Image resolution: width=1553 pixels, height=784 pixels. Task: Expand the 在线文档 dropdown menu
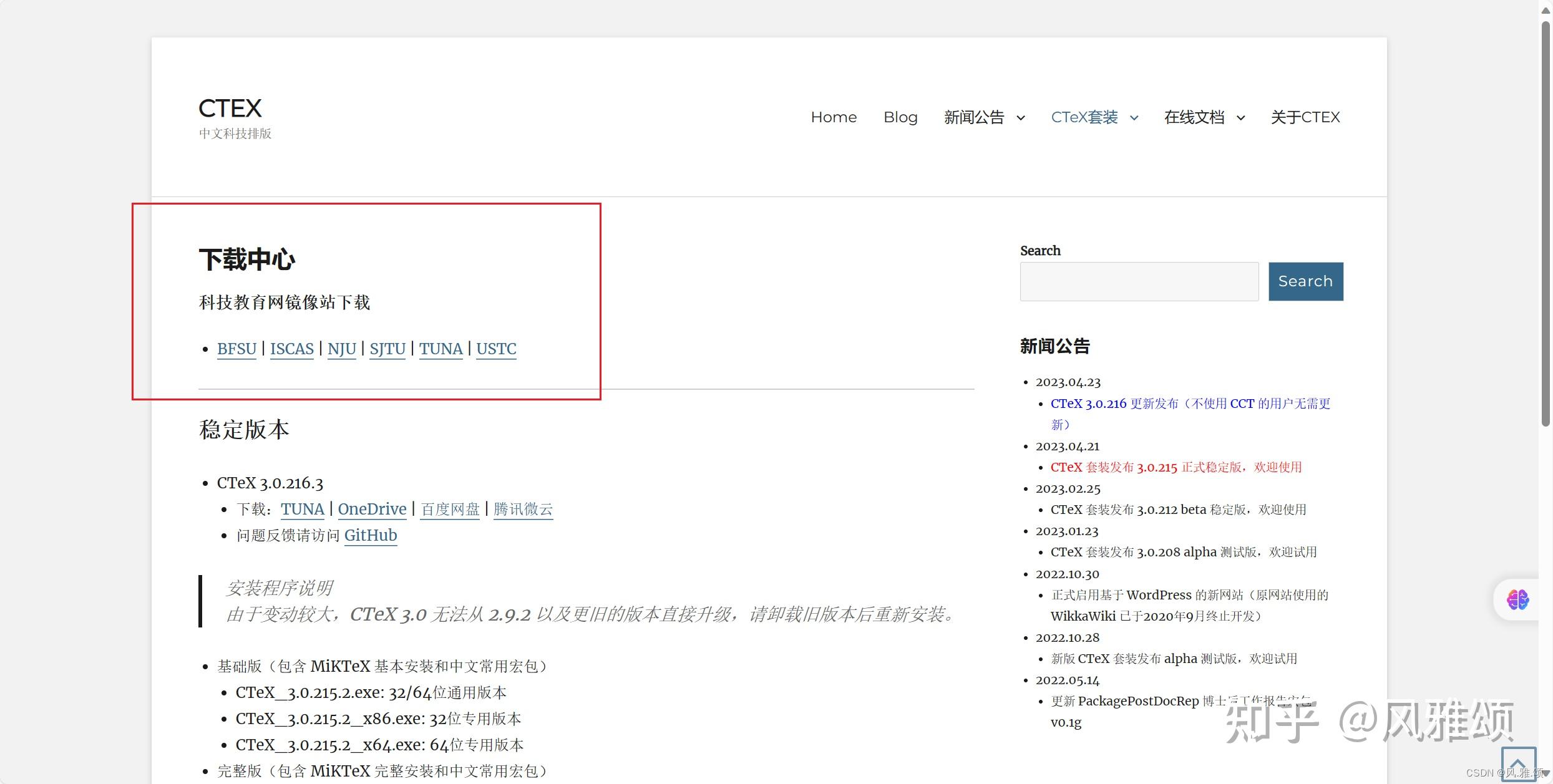click(1203, 117)
